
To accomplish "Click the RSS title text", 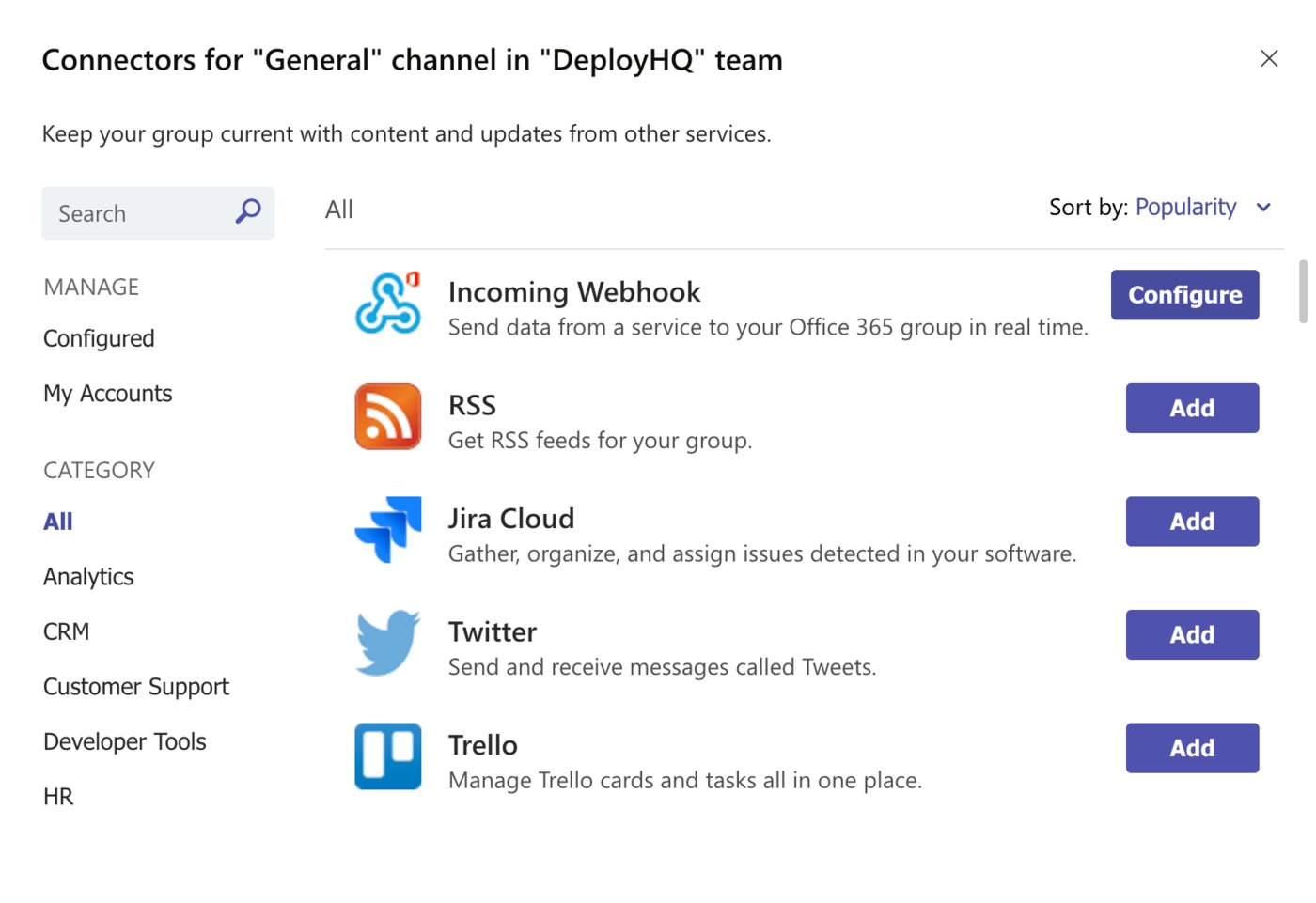I will point(472,405).
